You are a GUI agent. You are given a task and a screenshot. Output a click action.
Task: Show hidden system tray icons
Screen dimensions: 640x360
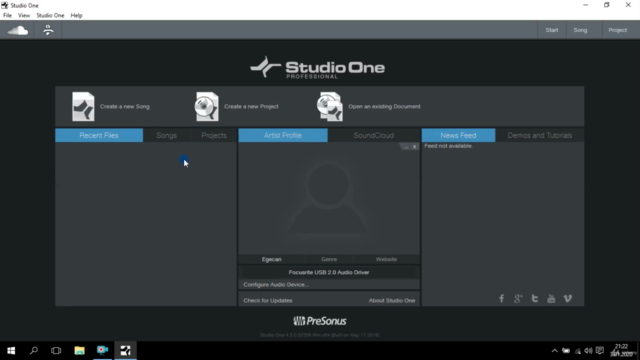(x=554, y=351)
